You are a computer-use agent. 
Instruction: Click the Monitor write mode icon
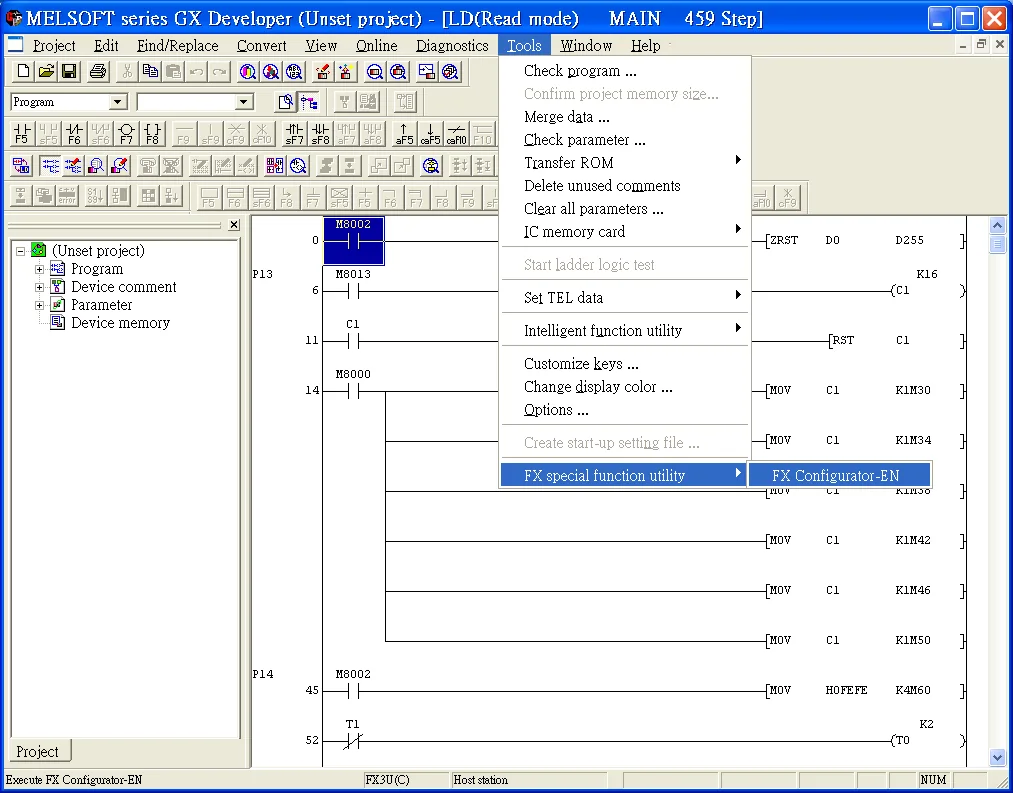[120, 166]
